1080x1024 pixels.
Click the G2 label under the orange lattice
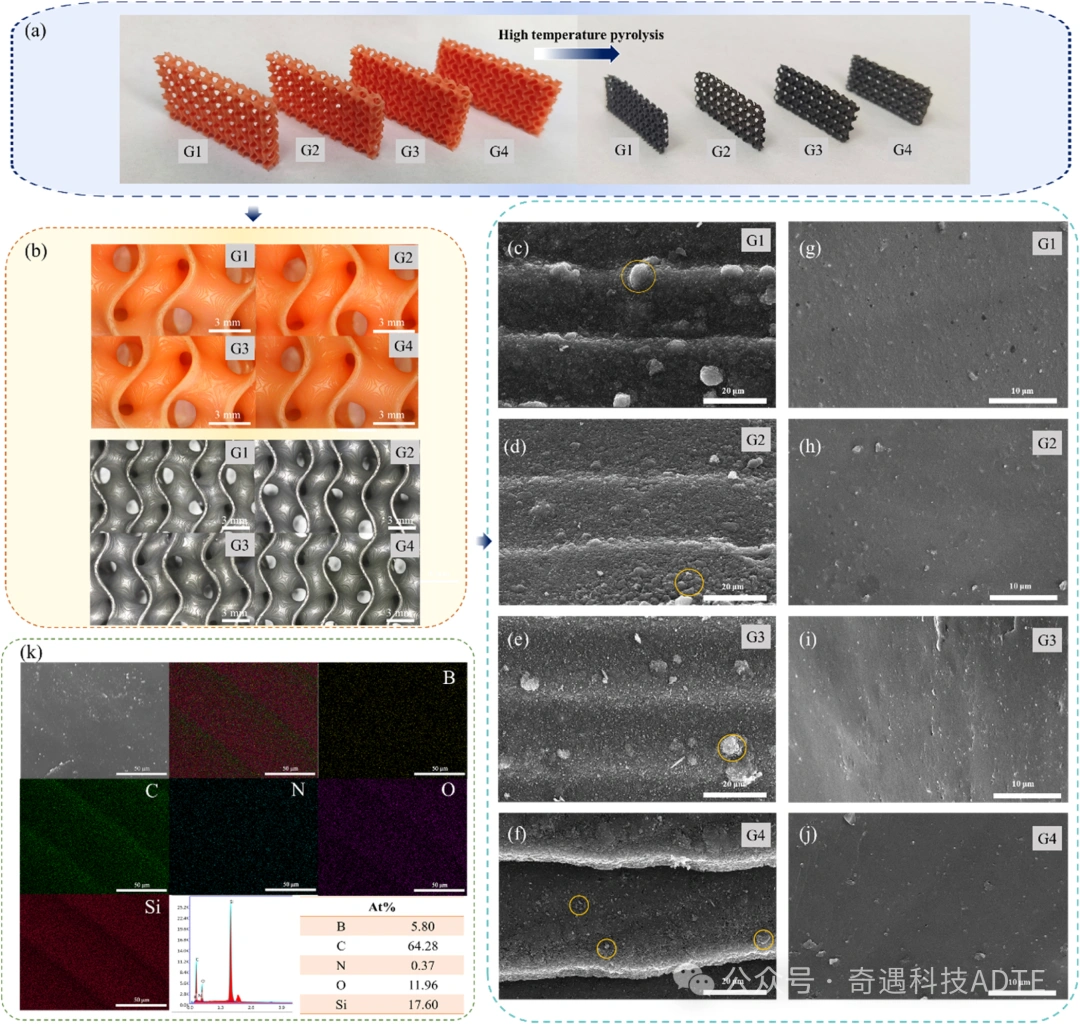coord(310,150)
